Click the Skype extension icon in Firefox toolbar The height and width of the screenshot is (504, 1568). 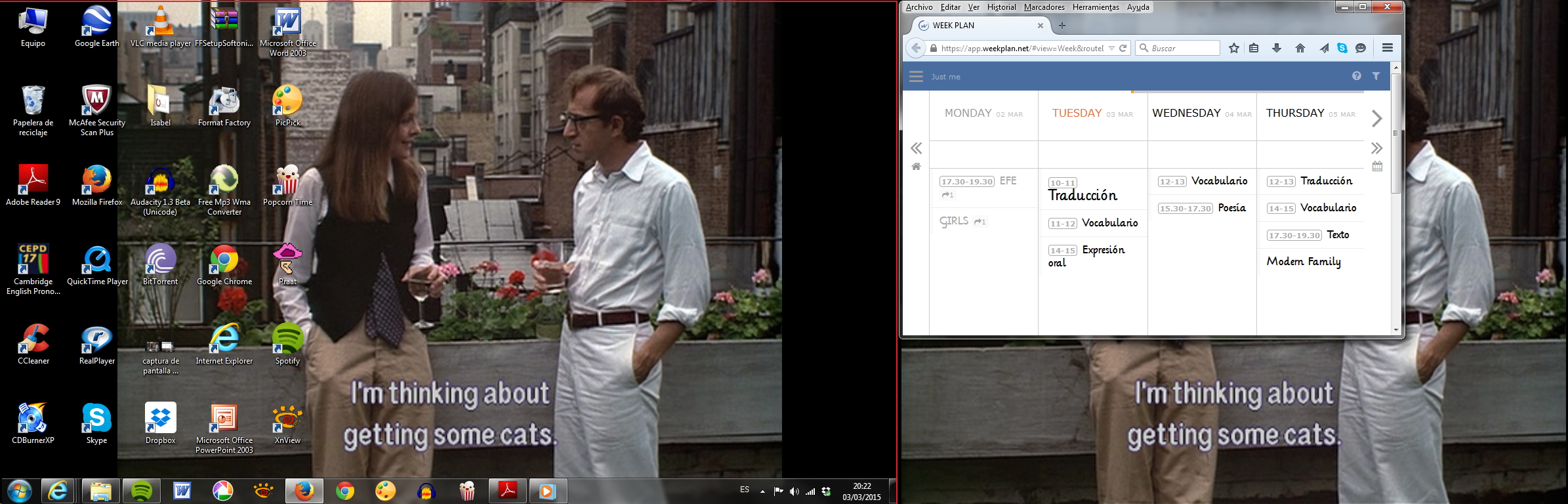[1342, 48]
